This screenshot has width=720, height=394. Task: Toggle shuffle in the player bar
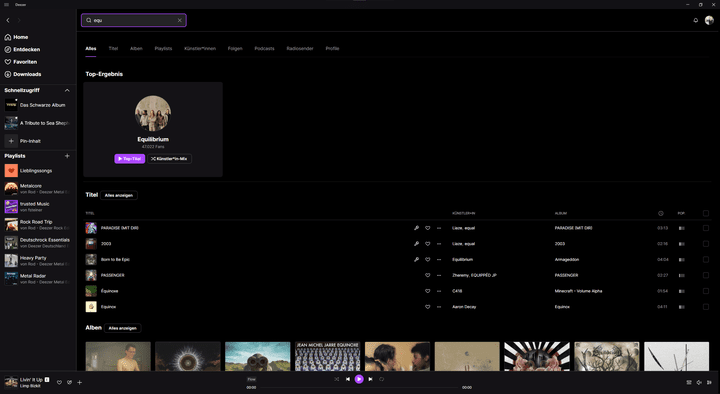pyautogui.click(x=336, y=379)
